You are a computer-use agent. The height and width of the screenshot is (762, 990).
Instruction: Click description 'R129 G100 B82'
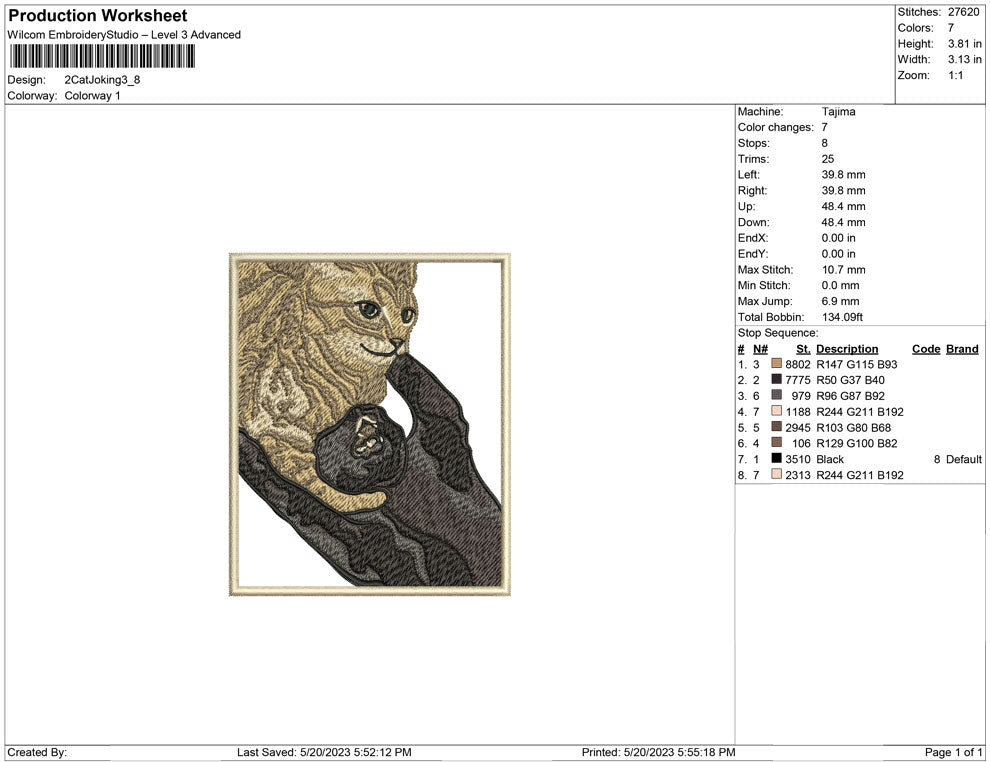pyautogui.click(x=857, y=443)
